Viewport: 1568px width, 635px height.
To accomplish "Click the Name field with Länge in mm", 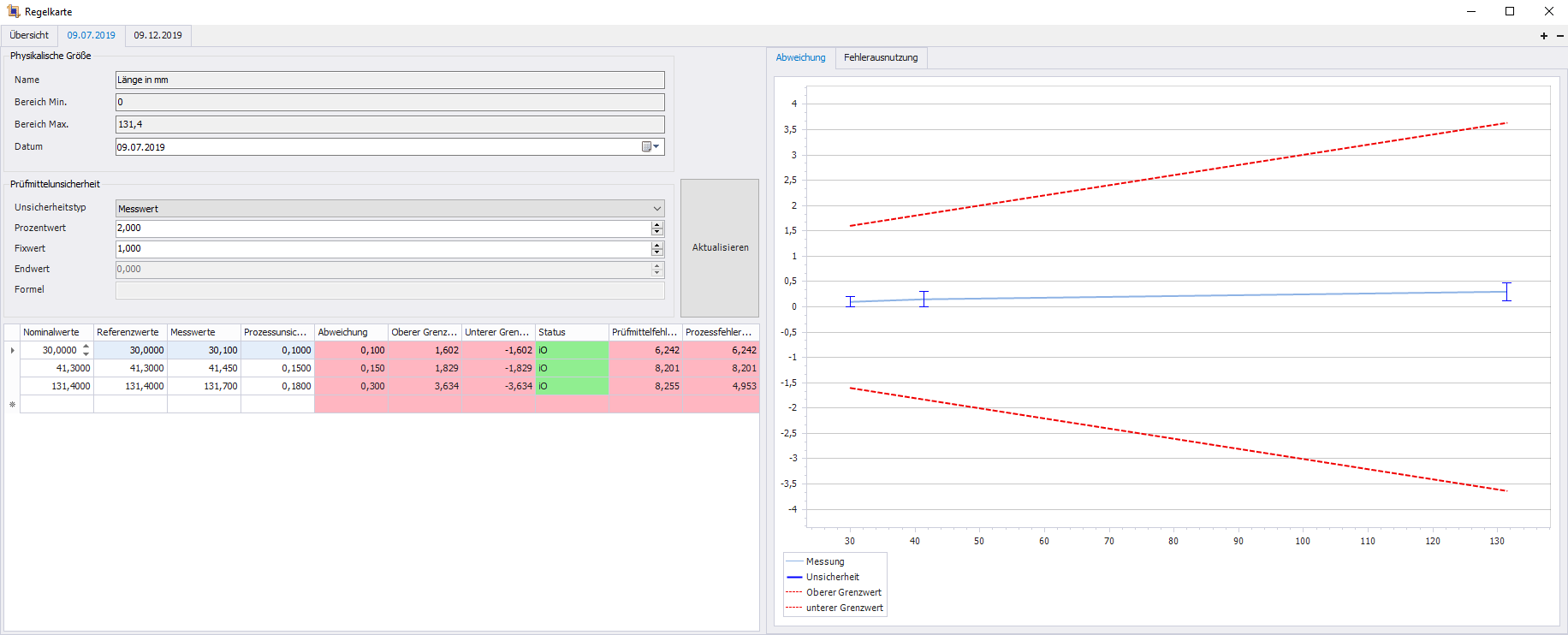I will click(x=389, y=80).
